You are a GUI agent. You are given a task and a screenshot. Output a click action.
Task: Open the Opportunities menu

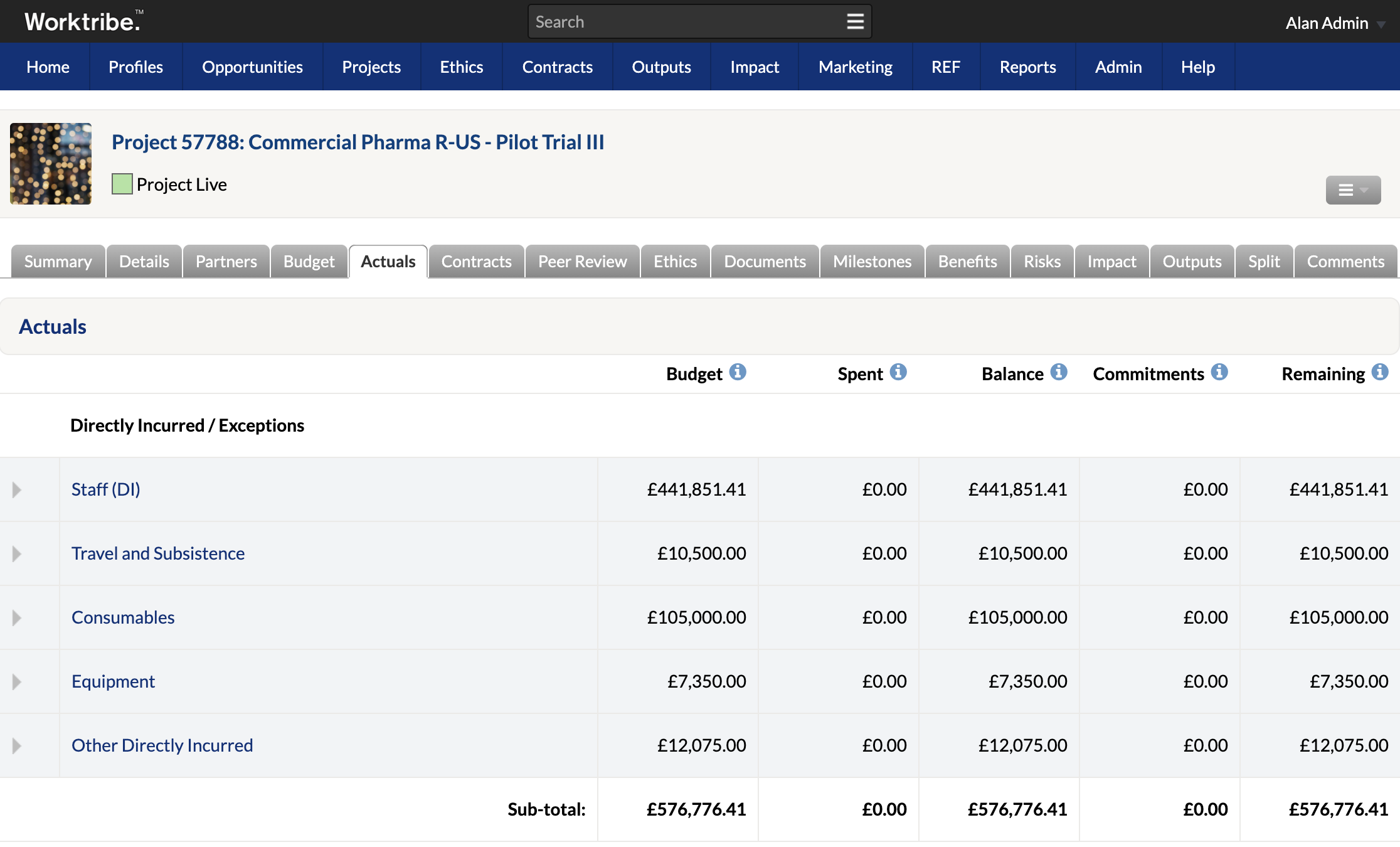[252, 67]
